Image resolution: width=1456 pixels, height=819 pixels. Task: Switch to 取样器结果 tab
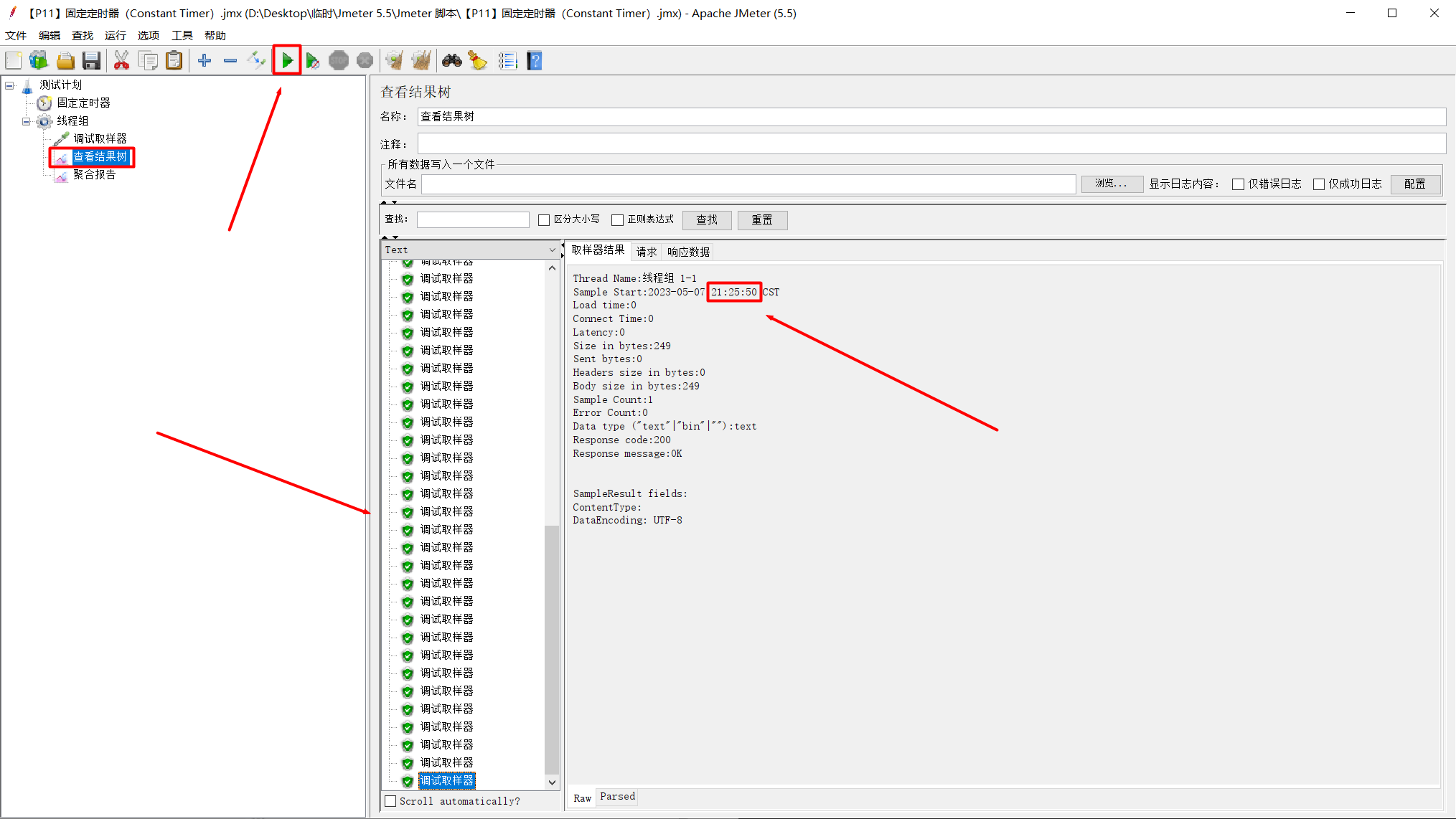[598, 250]
